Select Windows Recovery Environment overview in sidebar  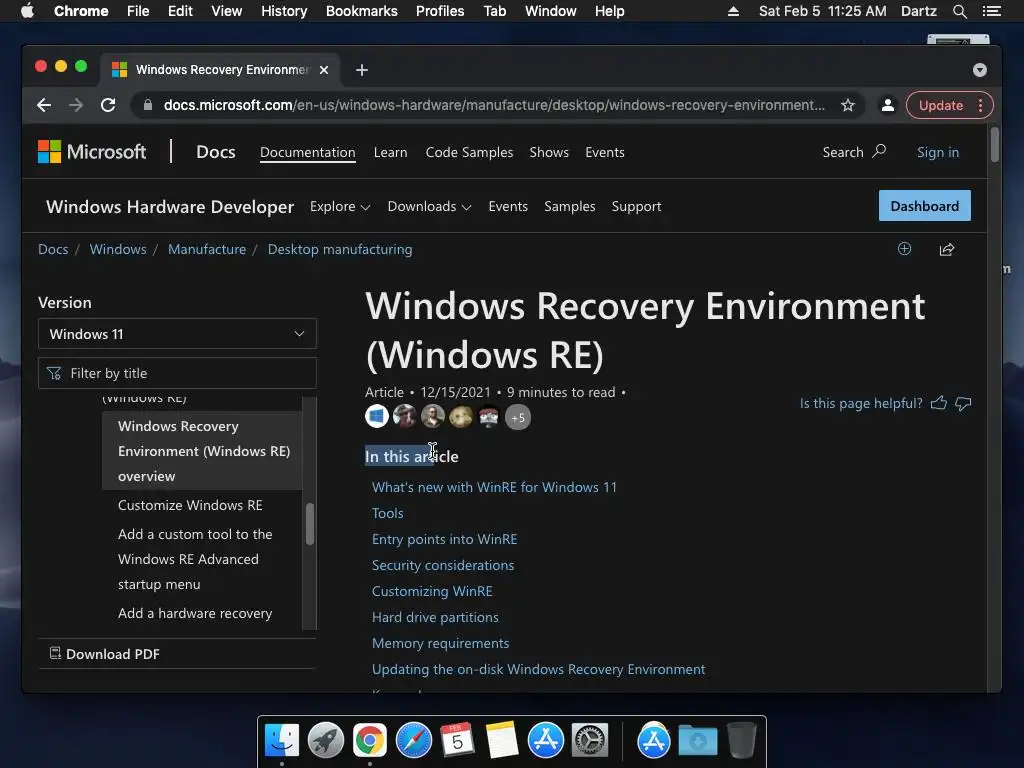coord(202,451)
